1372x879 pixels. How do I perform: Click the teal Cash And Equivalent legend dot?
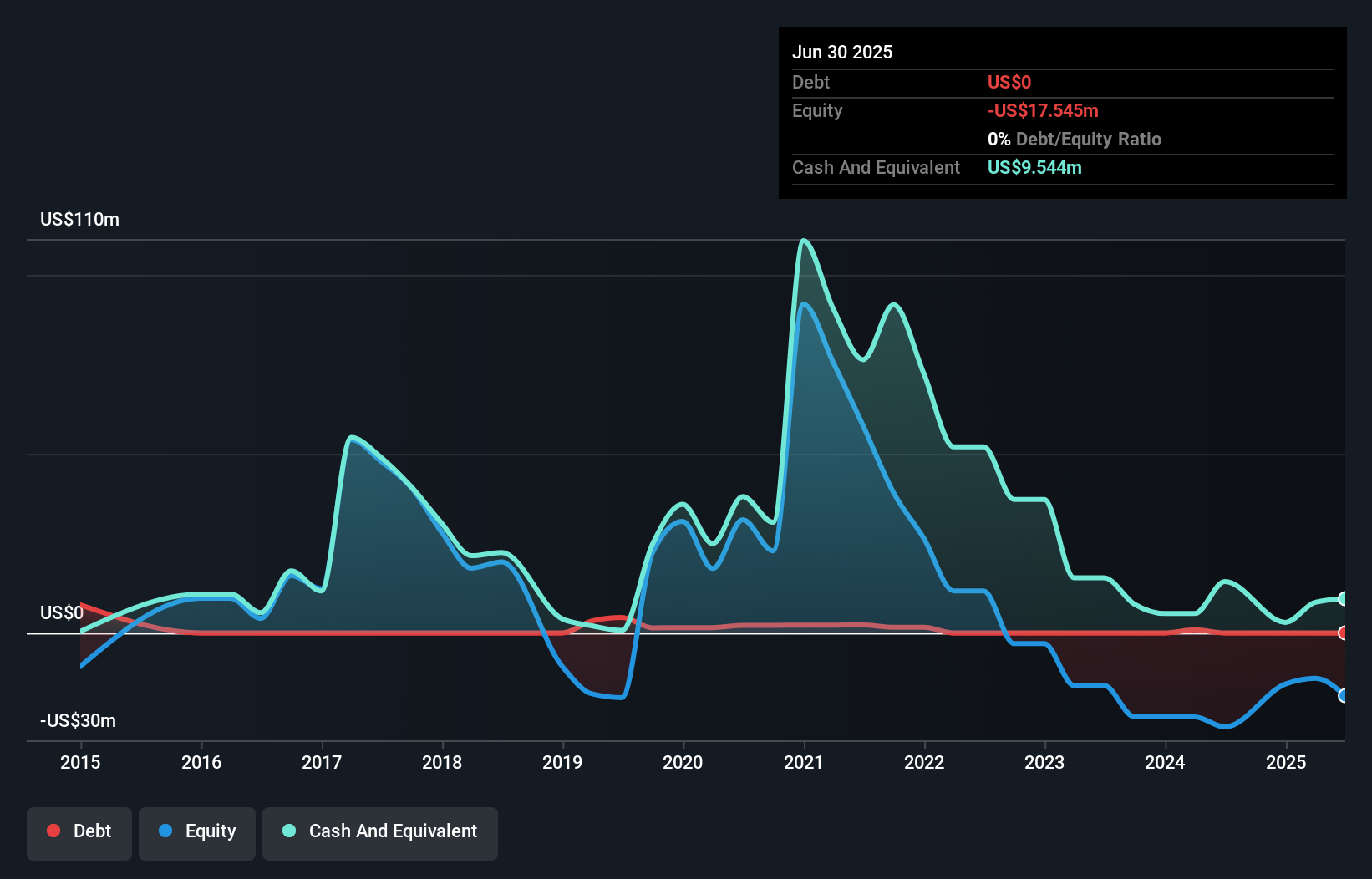tap(289, 831)
